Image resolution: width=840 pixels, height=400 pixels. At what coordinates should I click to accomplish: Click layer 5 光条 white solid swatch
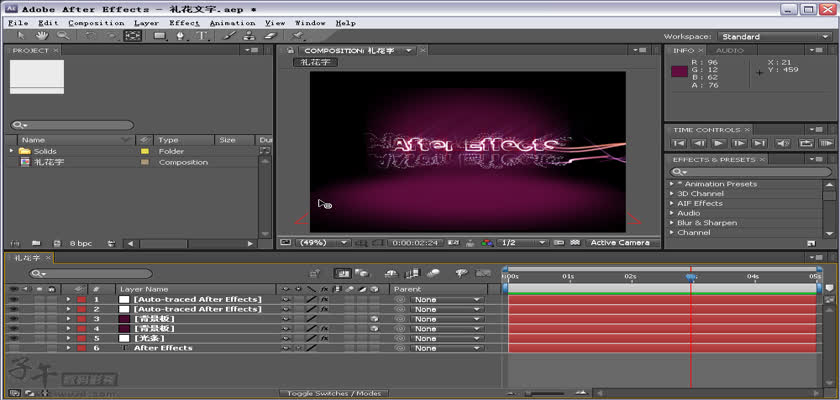(x=124, y=338)
